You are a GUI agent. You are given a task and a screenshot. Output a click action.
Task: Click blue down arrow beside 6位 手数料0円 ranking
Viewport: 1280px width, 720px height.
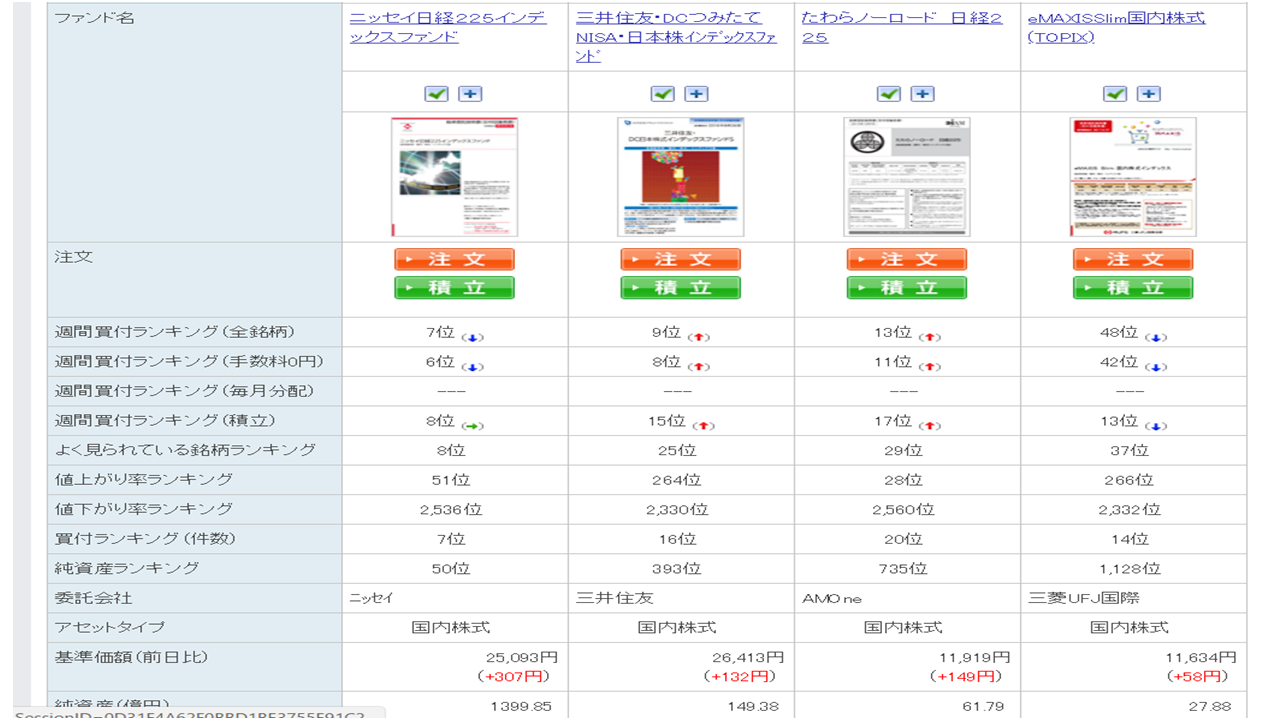tap(473, 366)
